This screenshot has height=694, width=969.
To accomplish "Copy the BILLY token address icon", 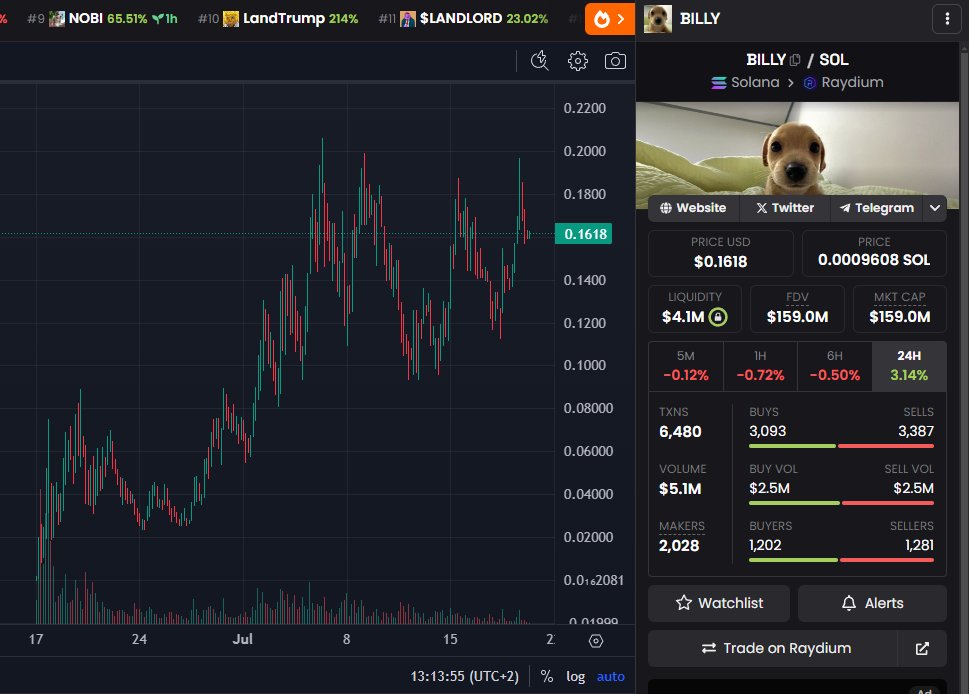I will coord(795,60).
